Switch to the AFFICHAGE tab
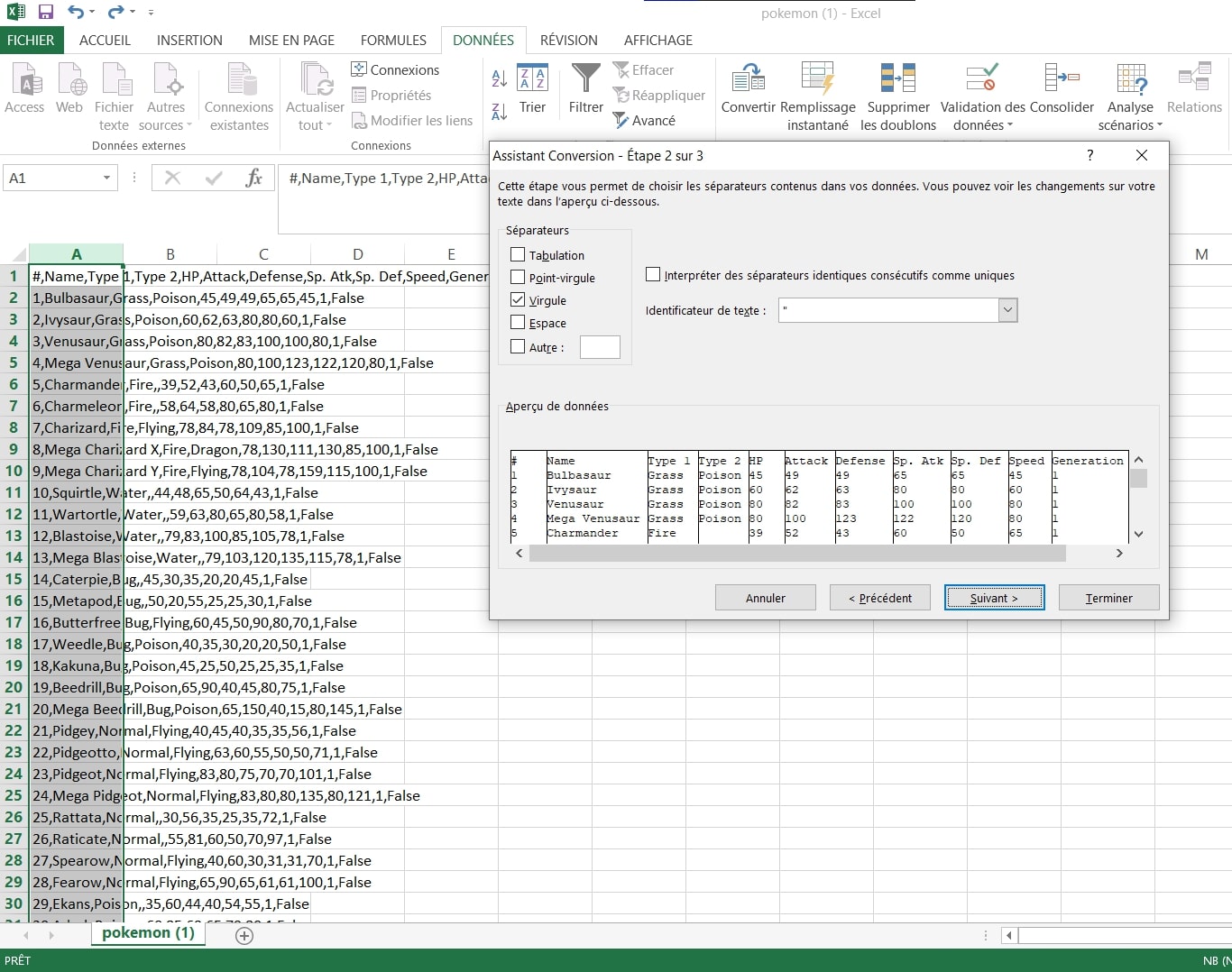Image resolution: width=1232 pixels, height=972 pixels. (x=658, y=40)
